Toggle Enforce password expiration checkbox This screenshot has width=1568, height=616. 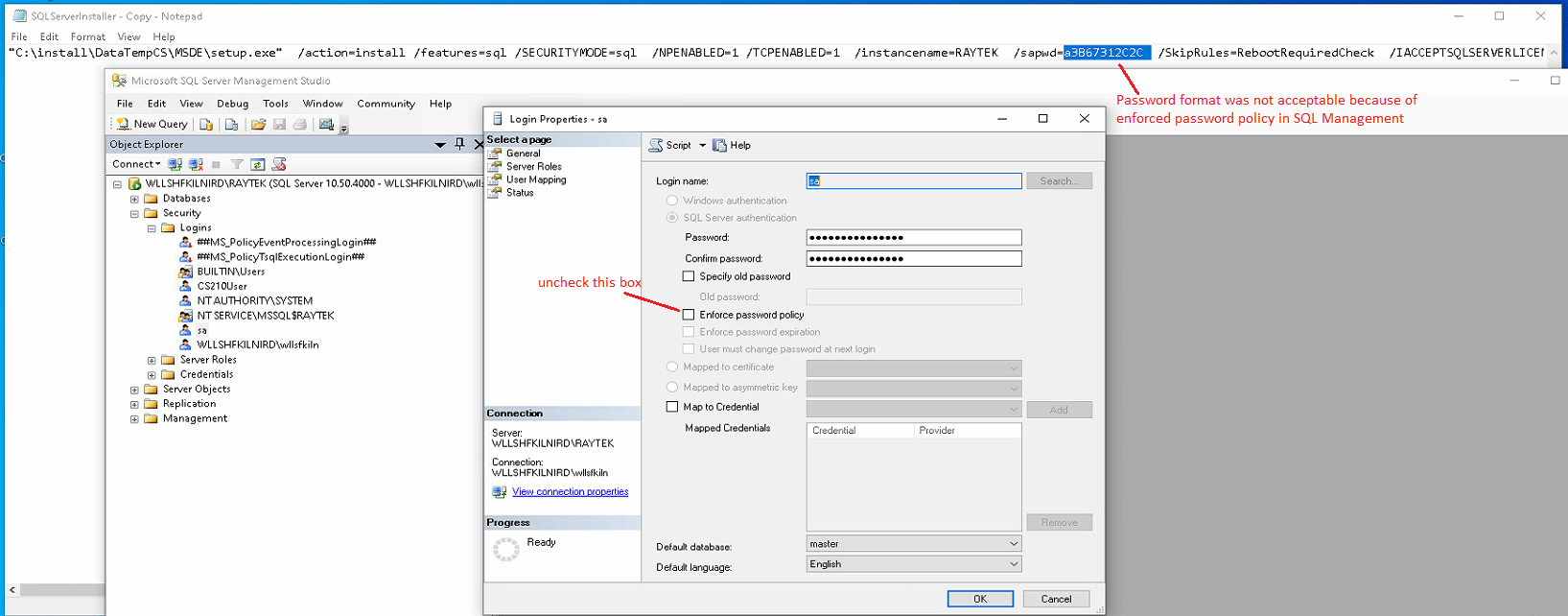689,332
